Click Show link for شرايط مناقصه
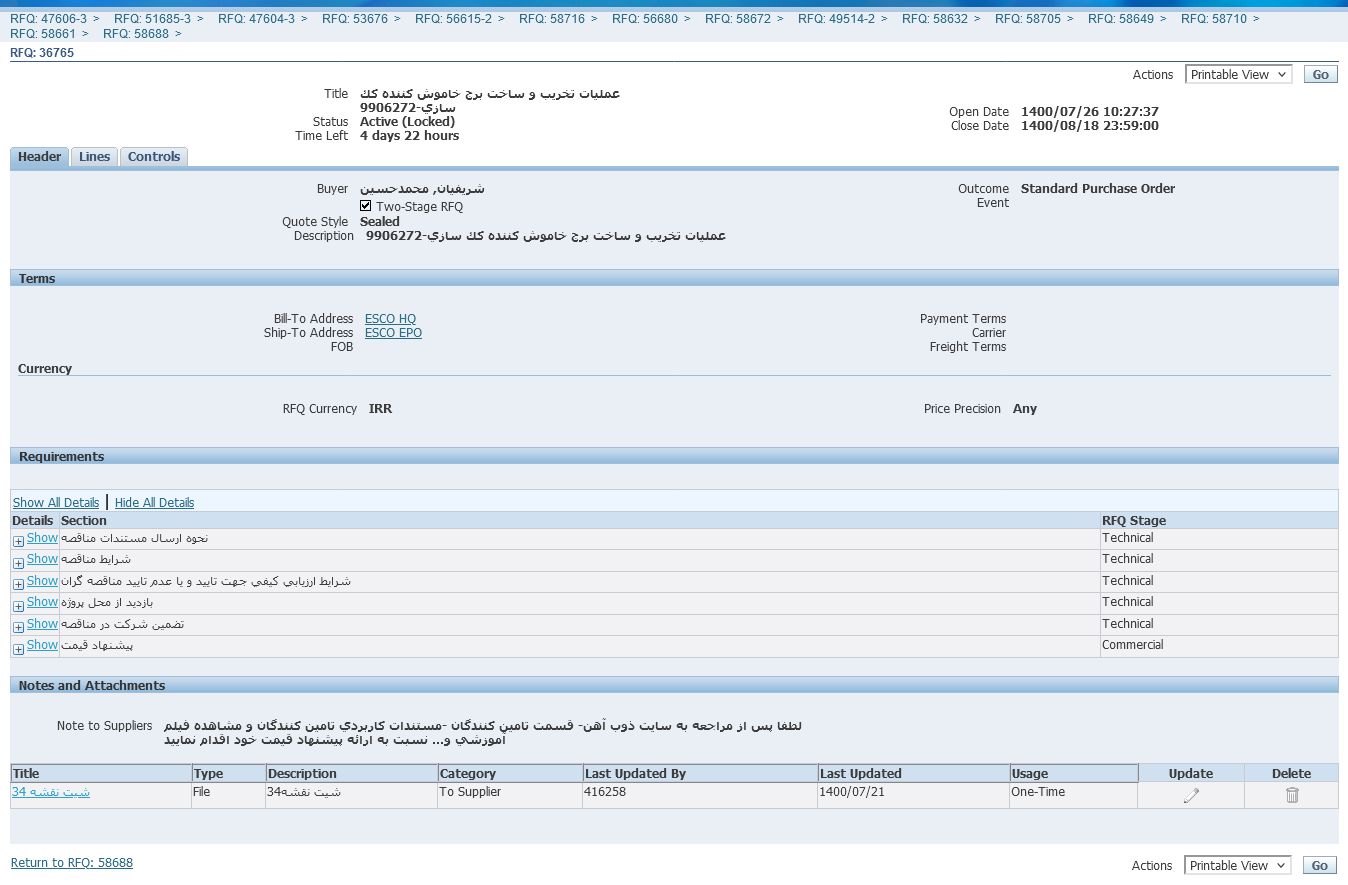Viewport: 1348px width, 885px height. click(42, 559)
